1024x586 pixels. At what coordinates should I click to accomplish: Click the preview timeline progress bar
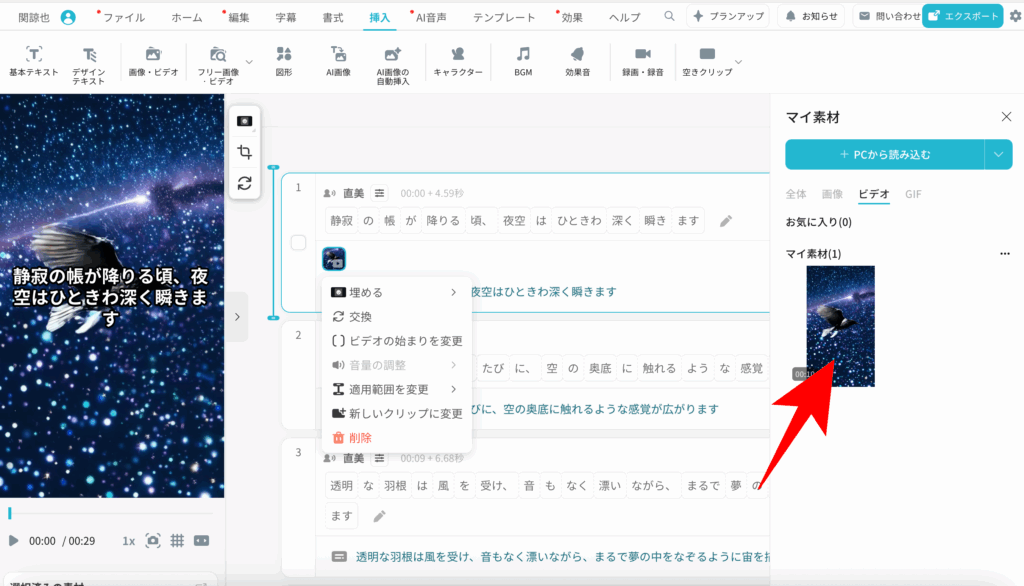tap(112, 513)
